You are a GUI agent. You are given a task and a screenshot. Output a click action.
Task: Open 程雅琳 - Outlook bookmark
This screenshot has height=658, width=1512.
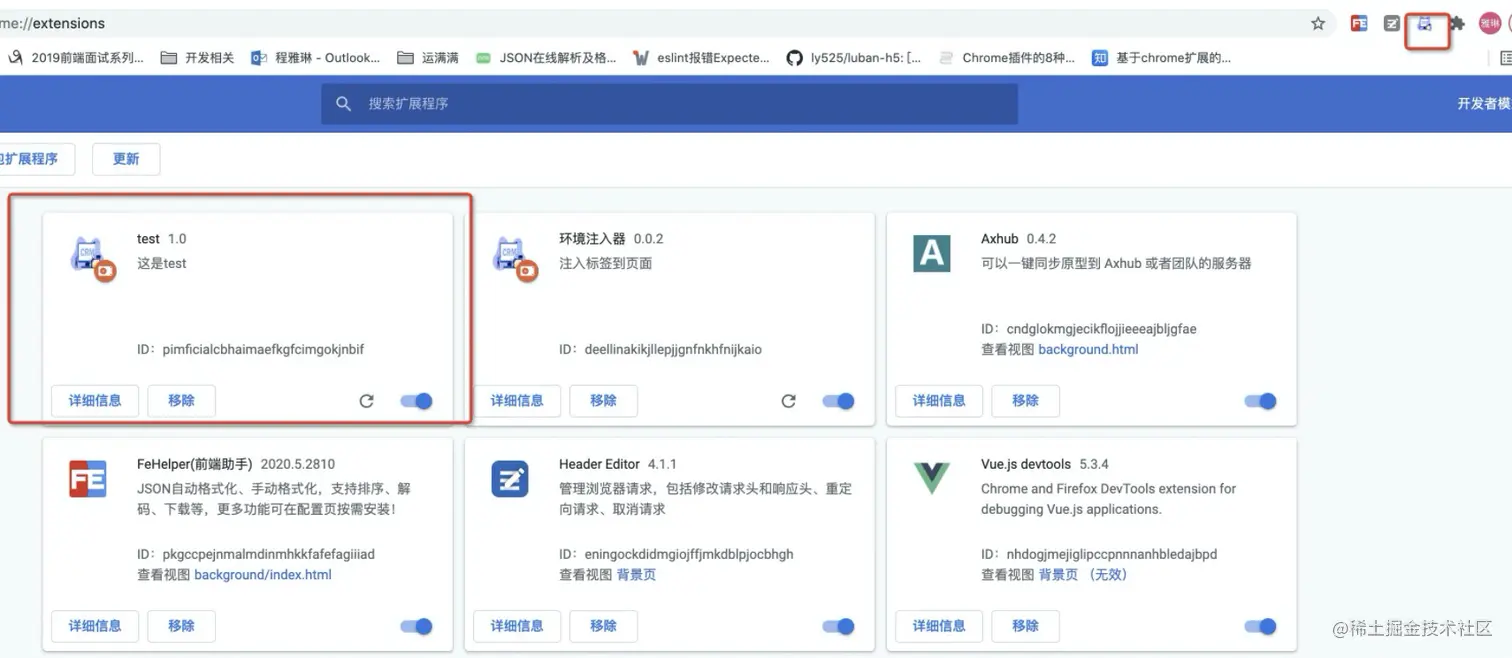(x=315, y=58)
